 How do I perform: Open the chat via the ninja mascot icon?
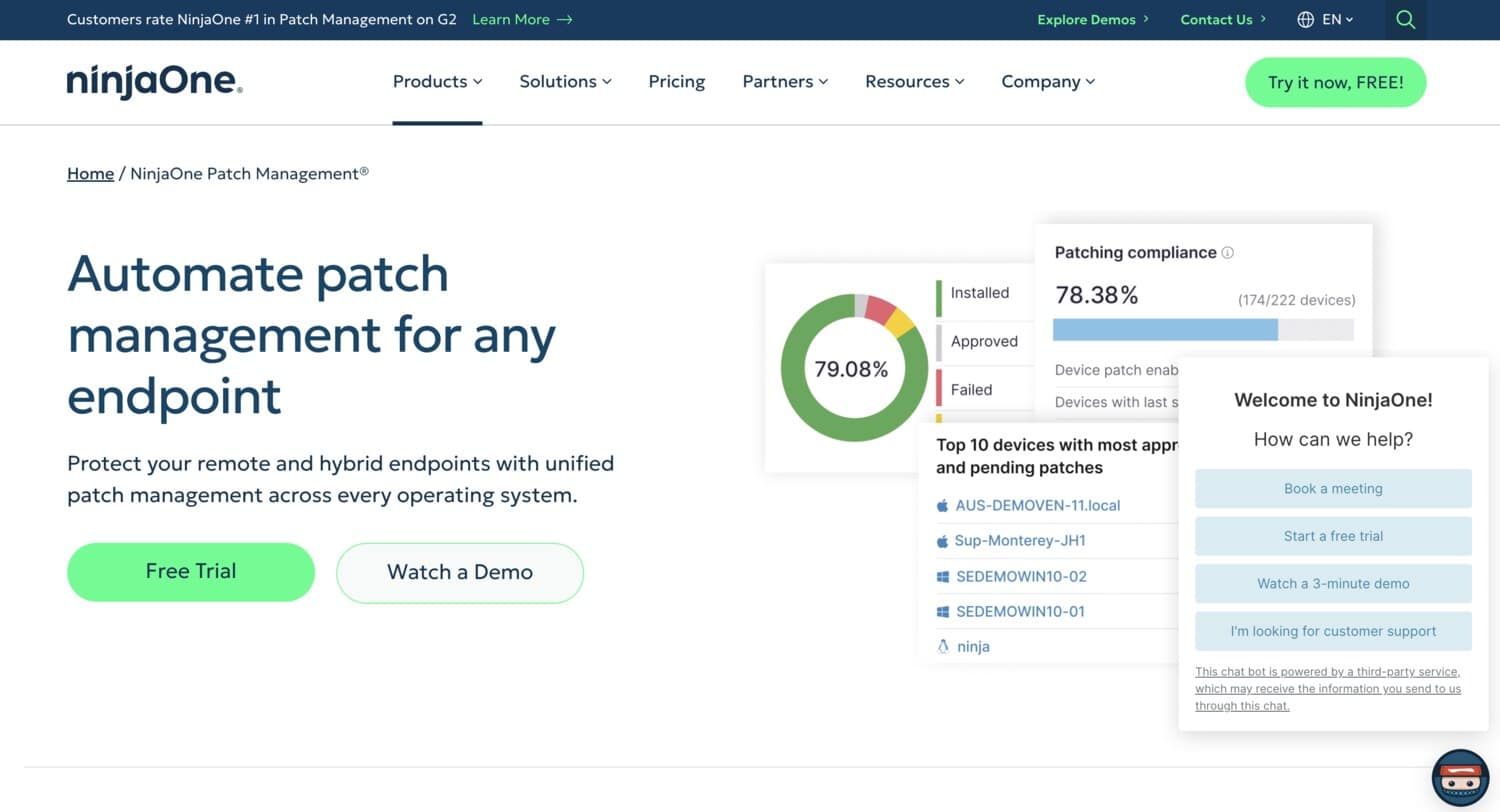click(1459, 777)
